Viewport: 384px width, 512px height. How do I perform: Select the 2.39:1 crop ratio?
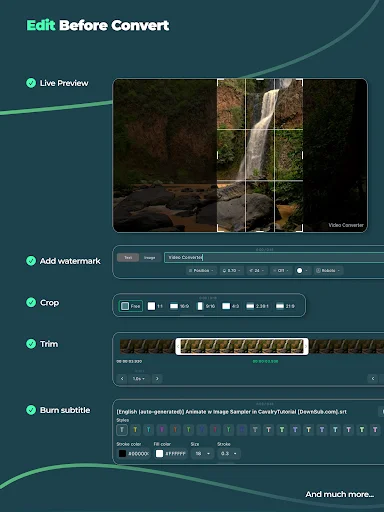click(x=257, y=306)
